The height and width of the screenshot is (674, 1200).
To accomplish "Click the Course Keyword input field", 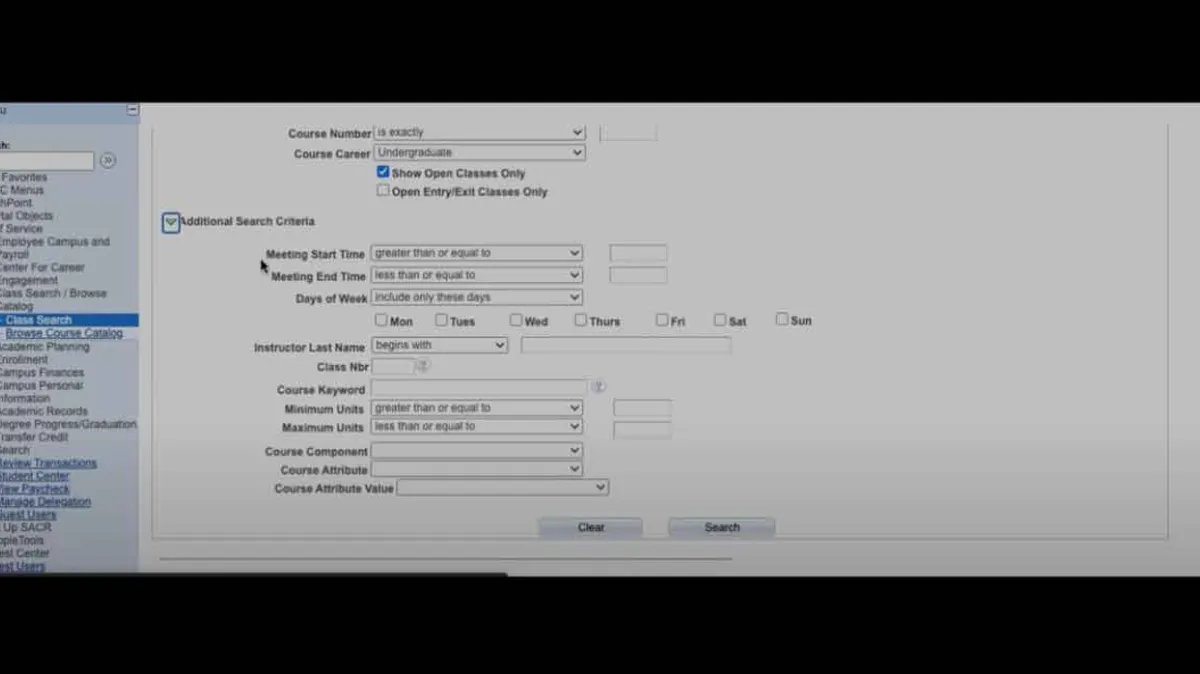I will click(478, 387).
